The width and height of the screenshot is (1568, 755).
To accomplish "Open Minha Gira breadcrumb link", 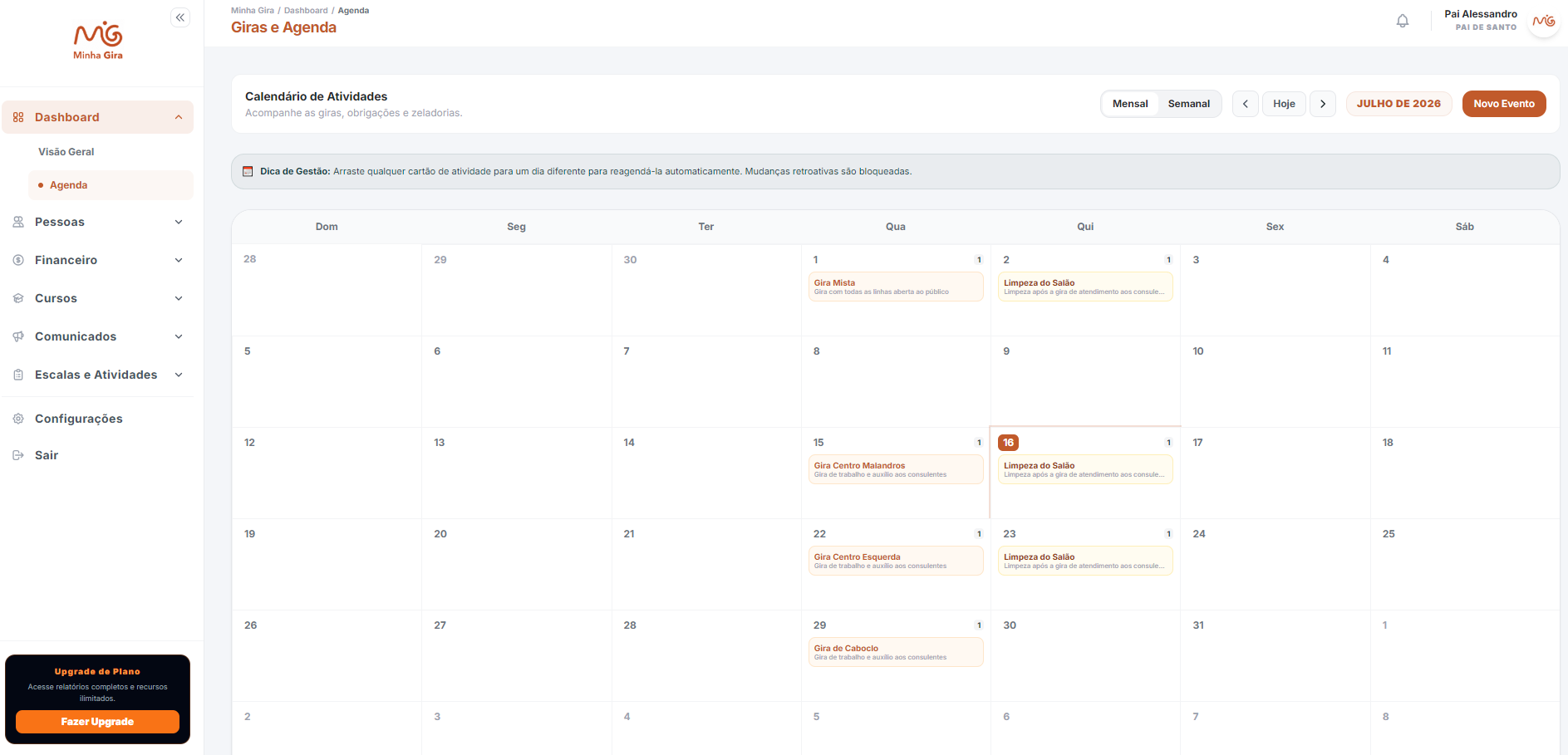I will click(253, 11).
